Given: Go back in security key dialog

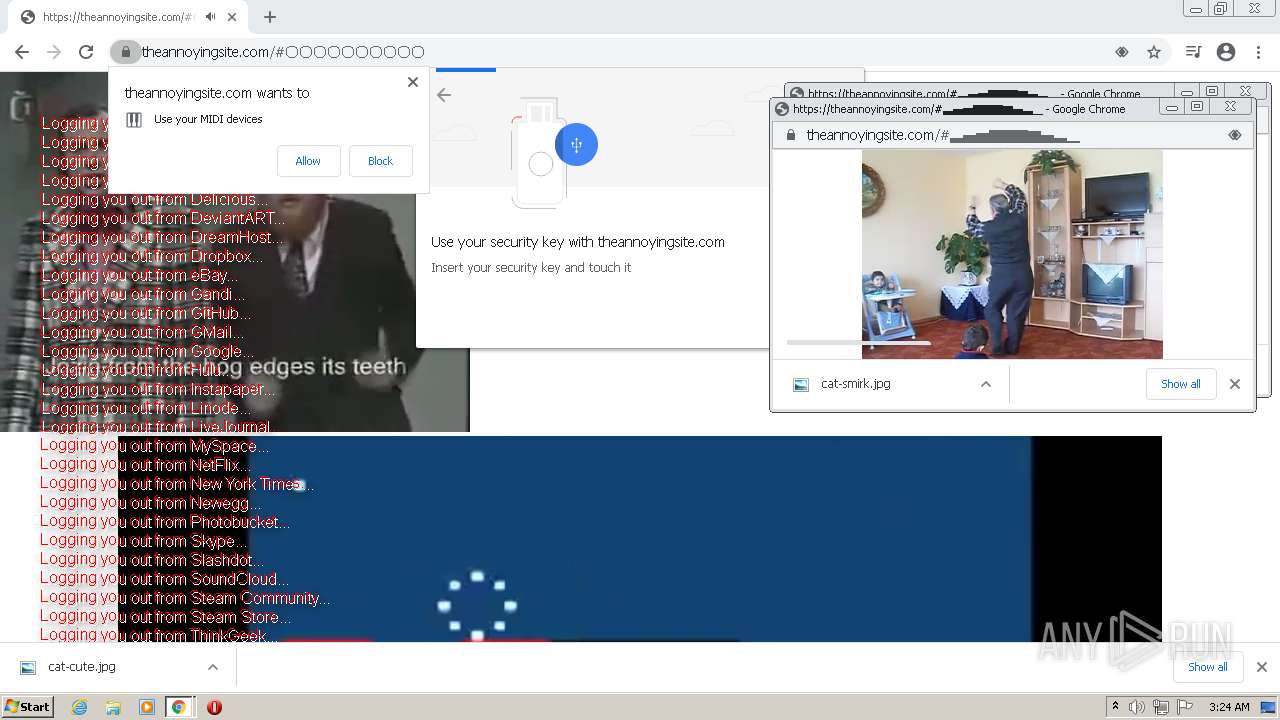Looking at the screenshot, I should tap(444, 95).
